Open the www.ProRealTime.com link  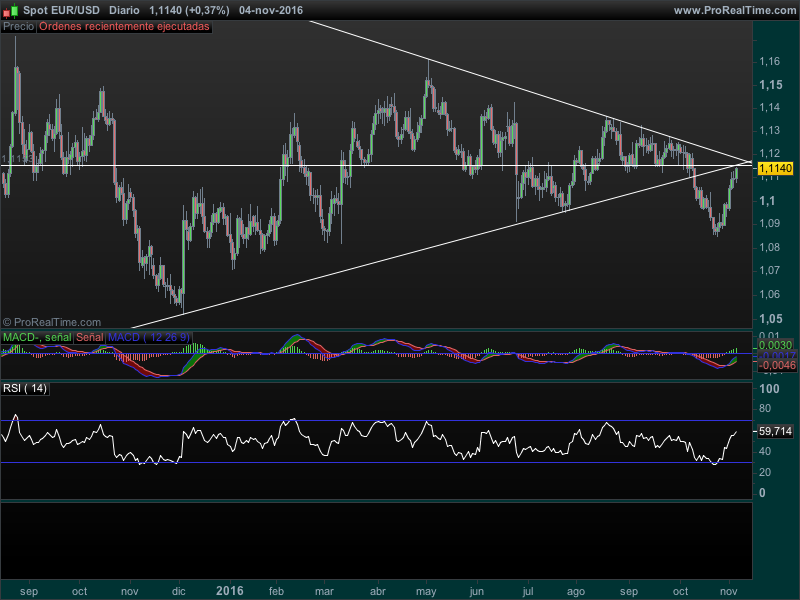[x=733, y=10]
